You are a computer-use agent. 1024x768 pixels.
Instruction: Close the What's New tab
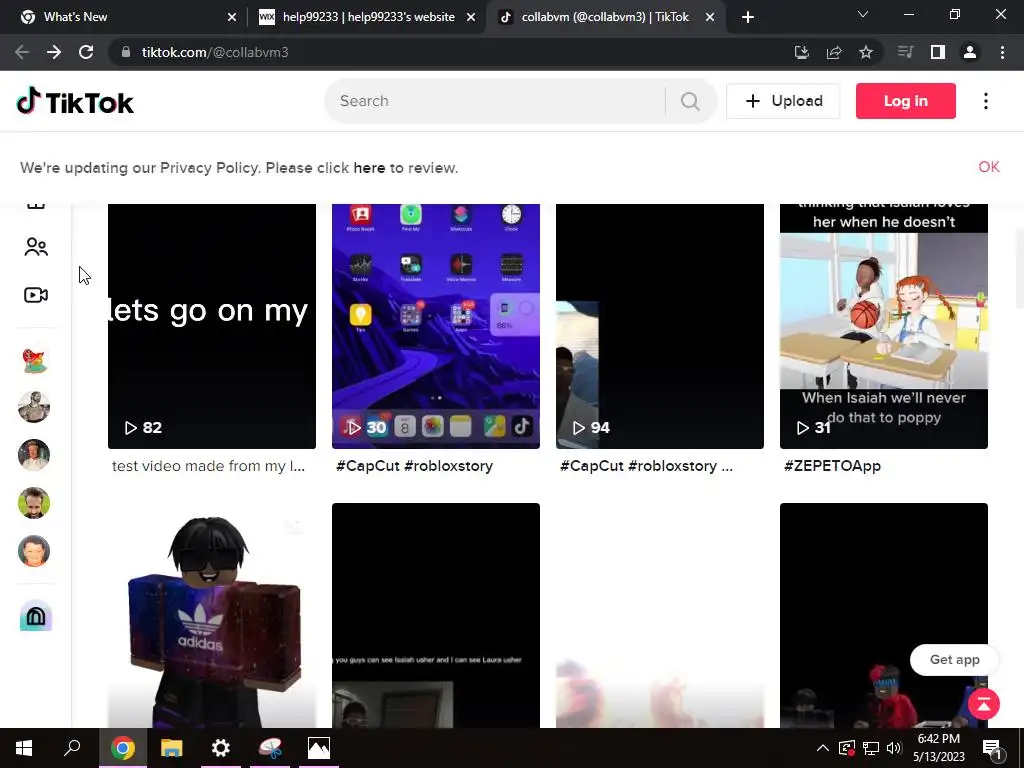click(x=232, y=17)
